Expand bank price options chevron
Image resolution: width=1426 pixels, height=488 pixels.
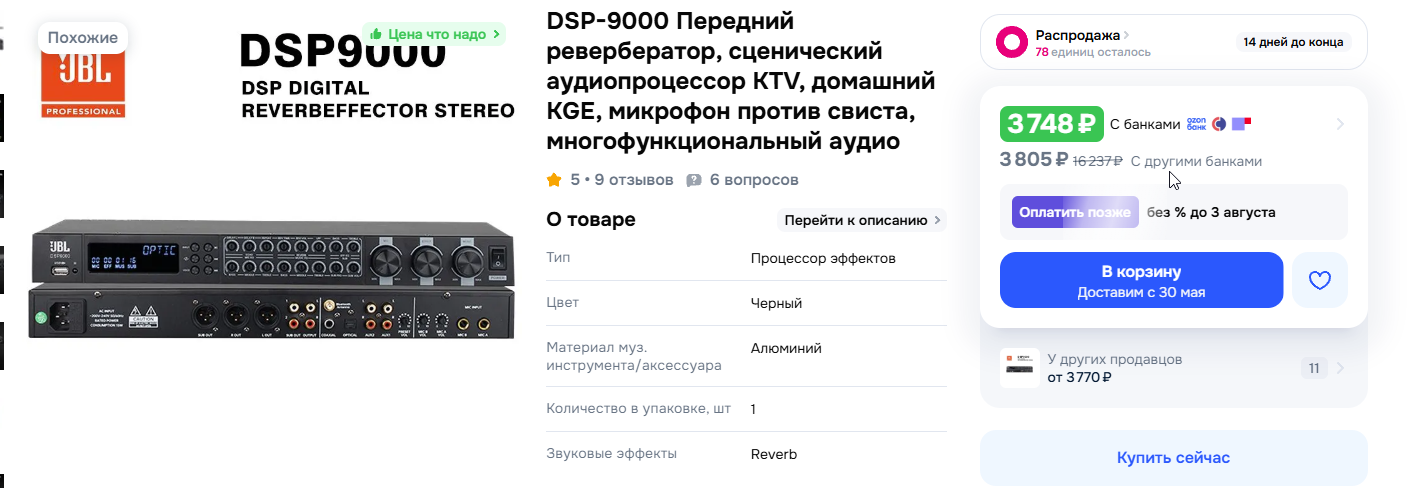[x=1340, y=125]
